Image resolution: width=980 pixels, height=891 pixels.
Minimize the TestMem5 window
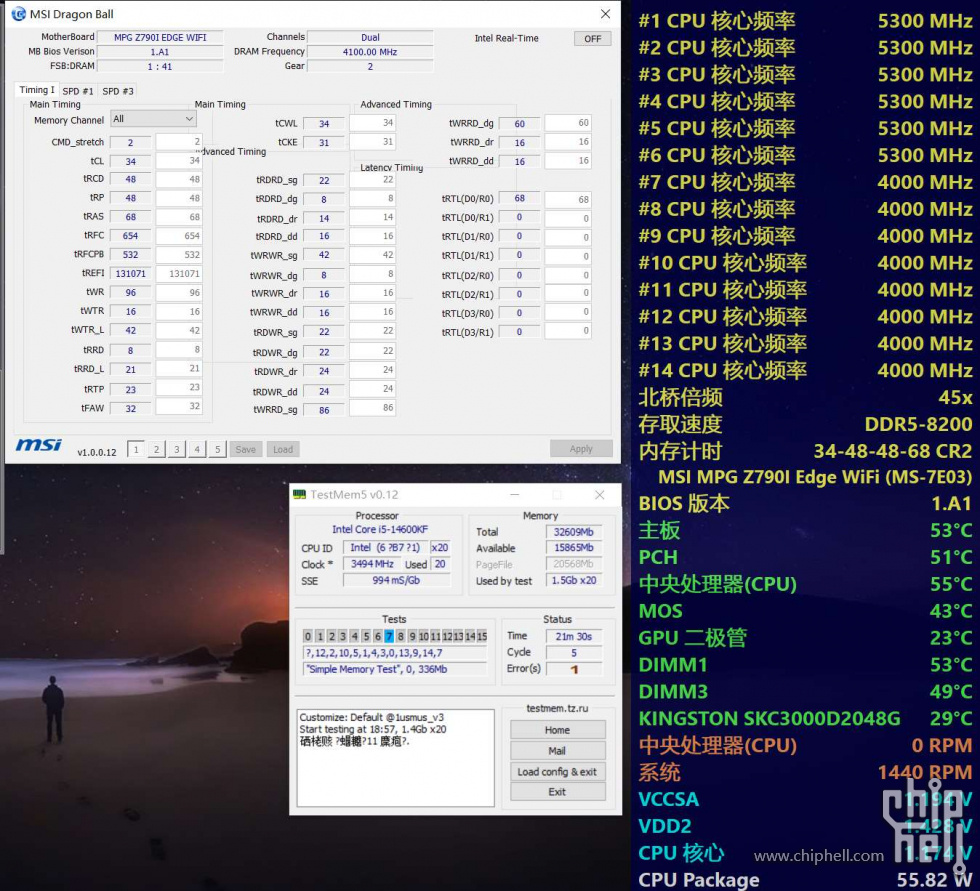point(514,495)
